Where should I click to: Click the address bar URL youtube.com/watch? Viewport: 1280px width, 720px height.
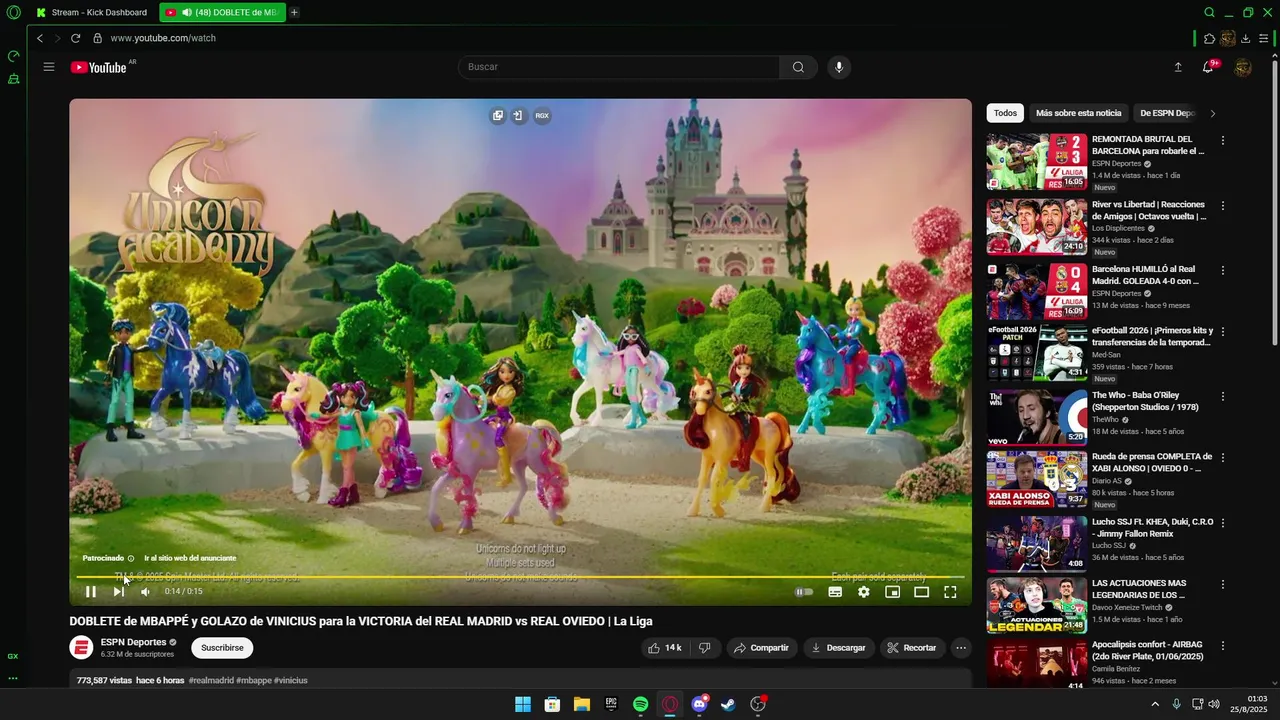163,38
